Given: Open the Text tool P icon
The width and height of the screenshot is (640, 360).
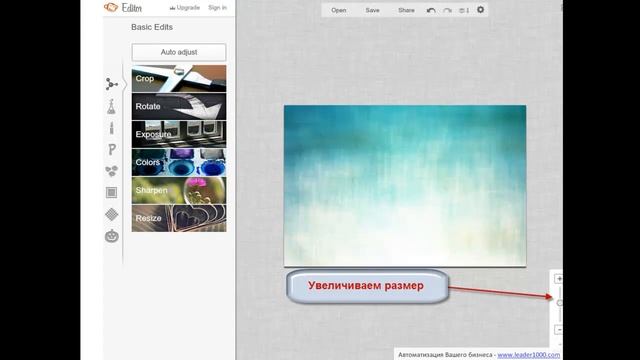Looking at the screenshot, I should [x=111, y=150].
